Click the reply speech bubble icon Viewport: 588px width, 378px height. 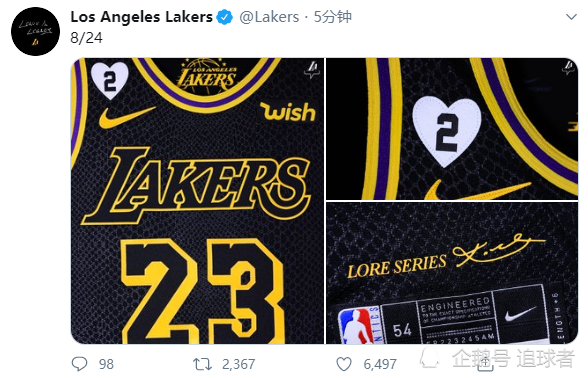80,364
